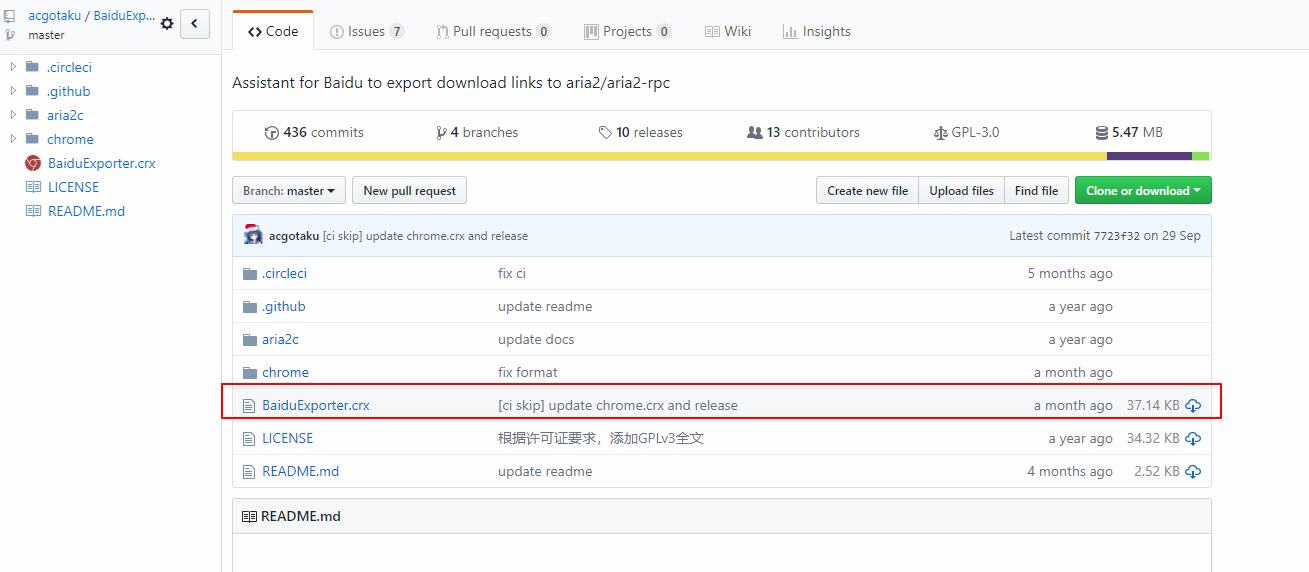The image size is (1309, 572).
Task: Open the 'update docs' commit message
Action: (x=536, y=339)
